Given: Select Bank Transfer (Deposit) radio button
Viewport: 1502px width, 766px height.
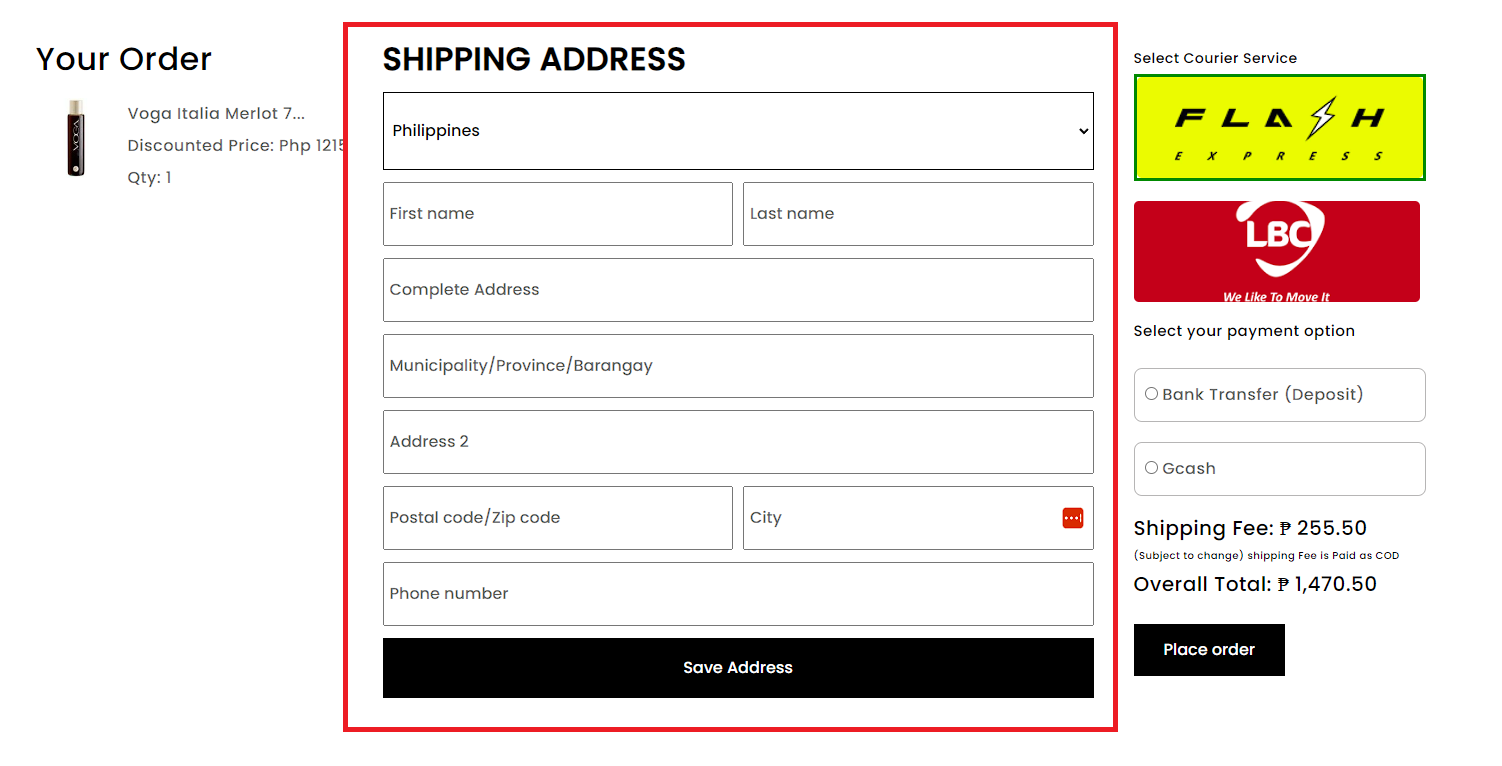Looking at the screenshot, I should tap(1151, 394).
